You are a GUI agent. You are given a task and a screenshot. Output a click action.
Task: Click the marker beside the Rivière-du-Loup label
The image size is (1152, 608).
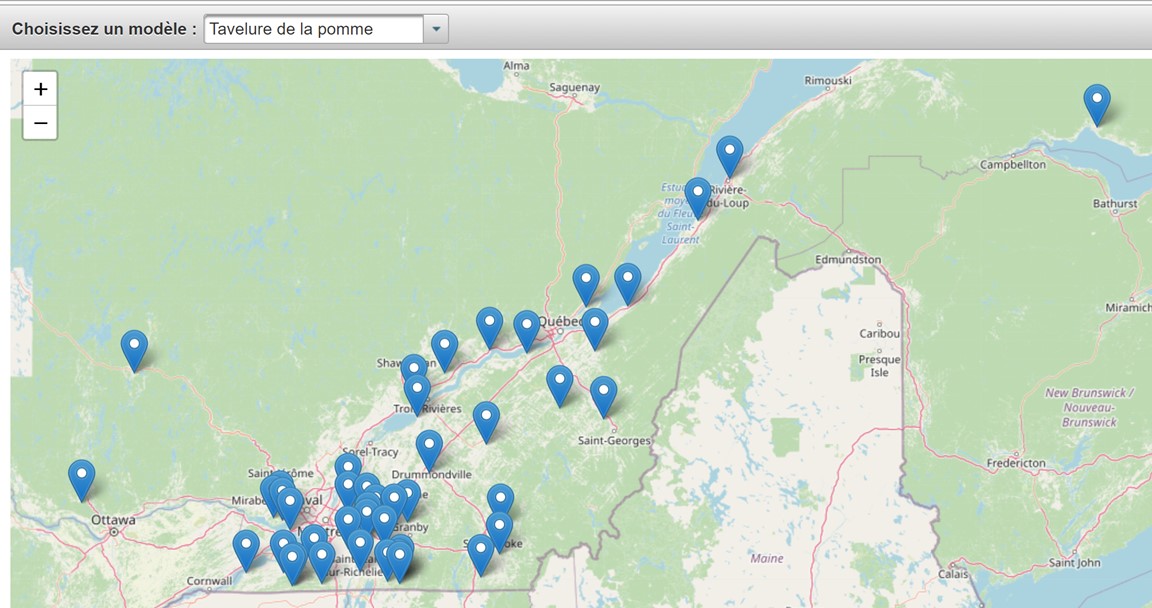[698, 194]
